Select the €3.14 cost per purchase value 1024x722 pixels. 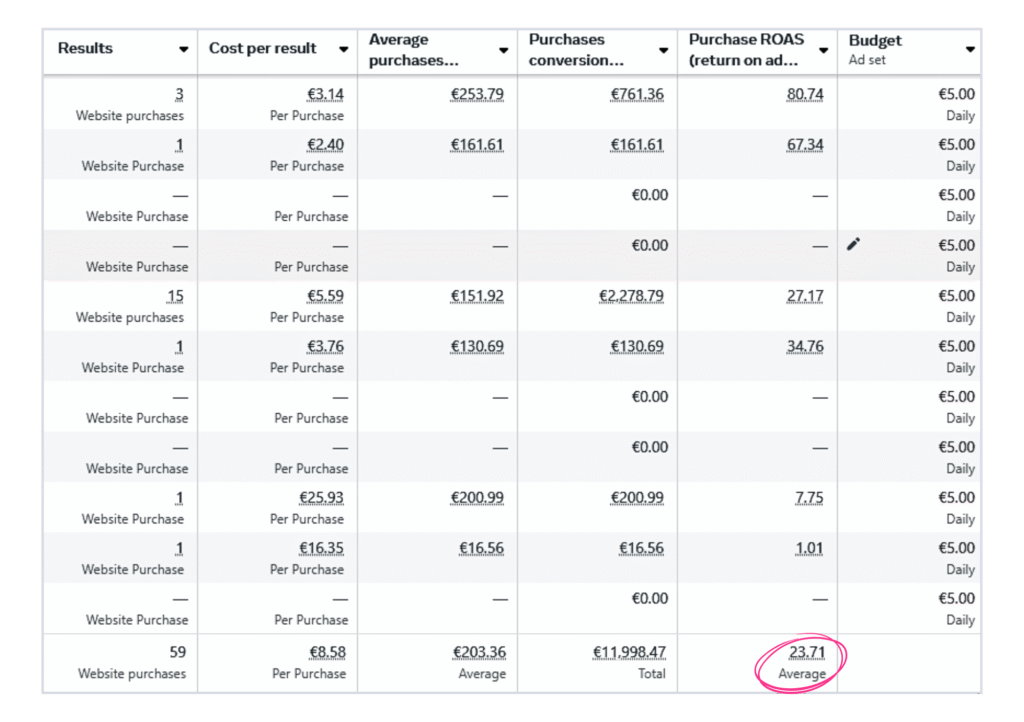click(325, 95)
